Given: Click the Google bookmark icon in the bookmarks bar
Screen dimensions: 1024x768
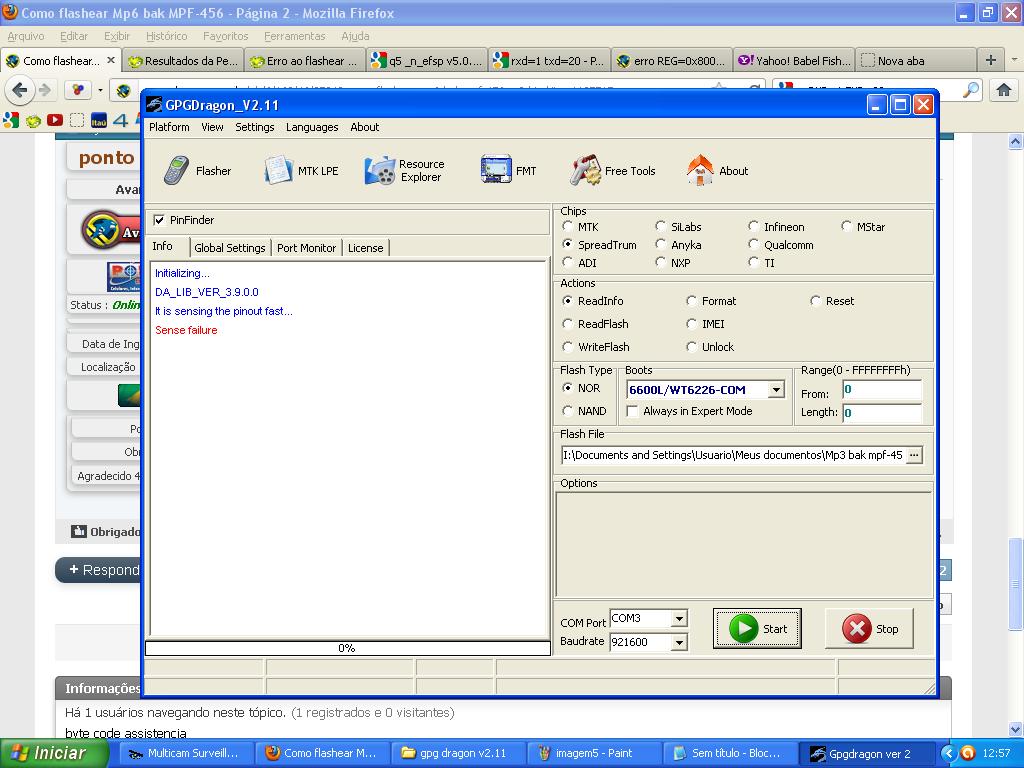Looking at the screenshot, I should (11, 120).
